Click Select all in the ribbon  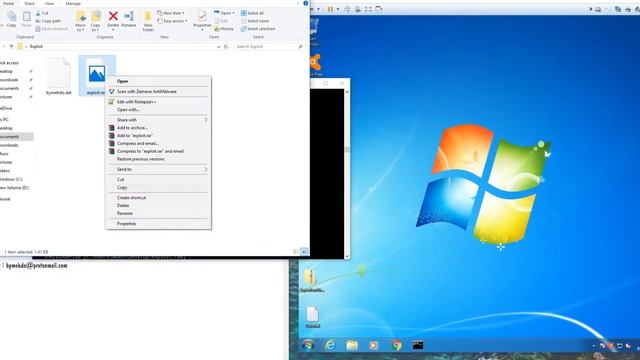click(x=252, y=13)
